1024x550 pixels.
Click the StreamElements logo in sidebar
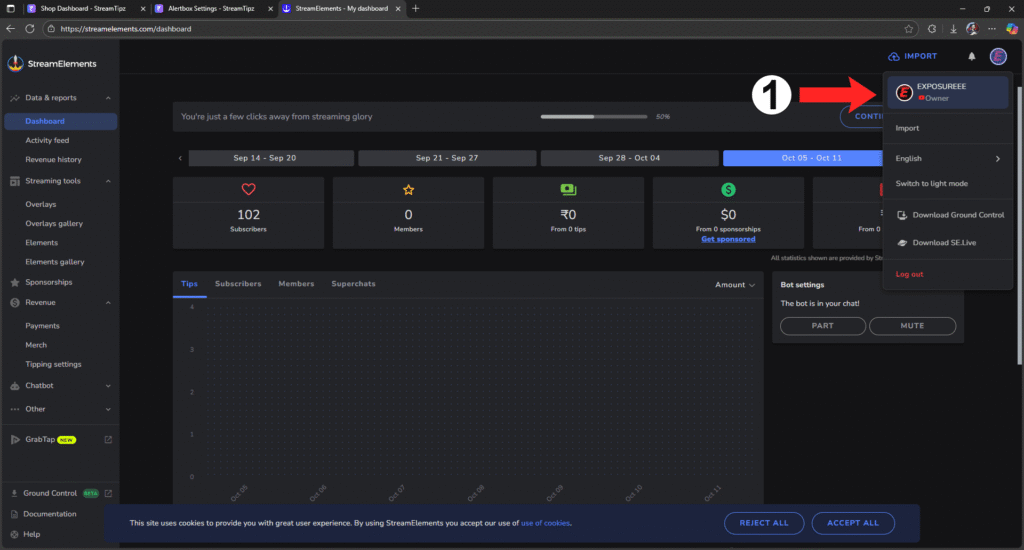point(52,64)
